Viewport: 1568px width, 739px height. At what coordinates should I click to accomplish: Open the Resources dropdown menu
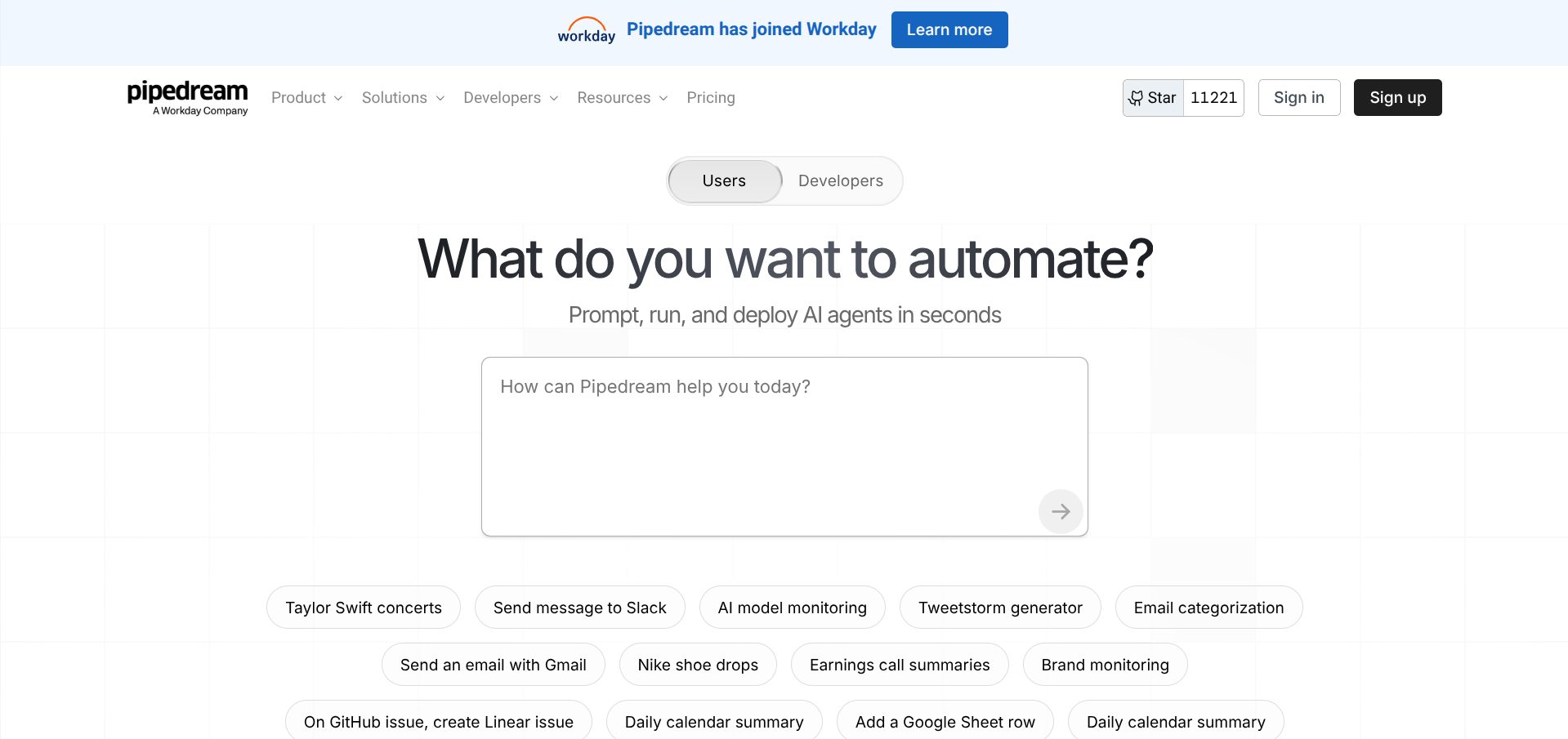[622, 98]
